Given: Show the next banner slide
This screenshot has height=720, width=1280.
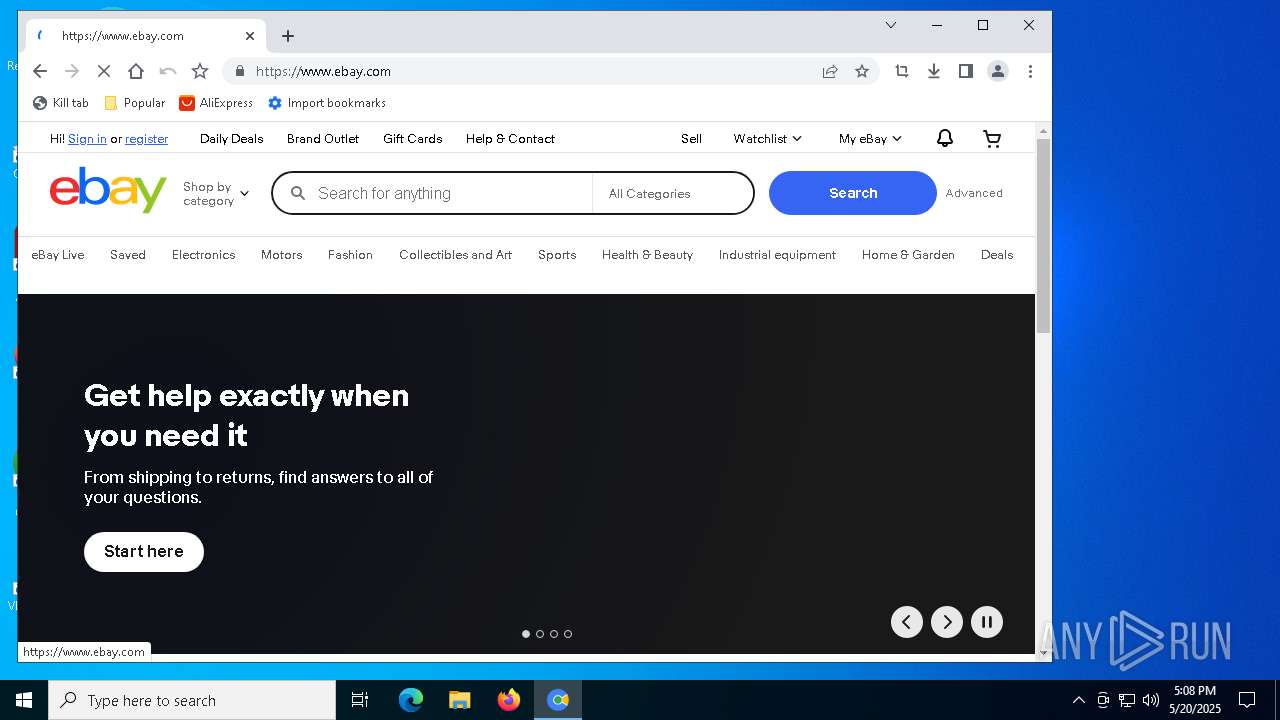Looking at the screenshot, I should coord(947,622).
